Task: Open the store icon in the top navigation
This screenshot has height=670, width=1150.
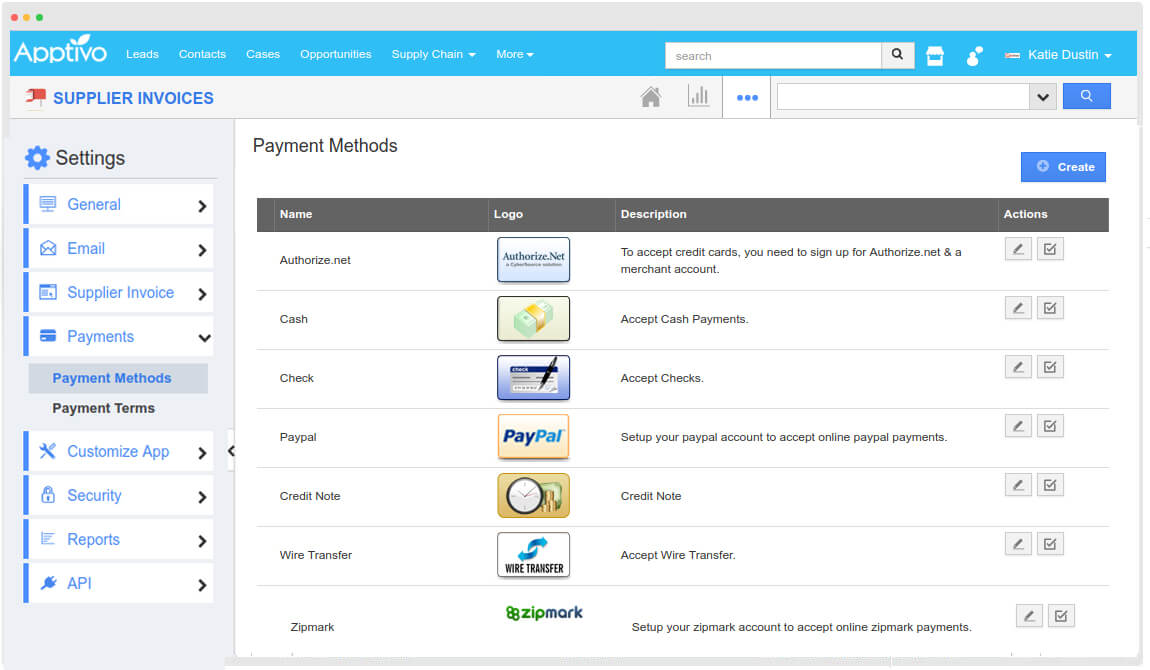Action: coord(934,55)
